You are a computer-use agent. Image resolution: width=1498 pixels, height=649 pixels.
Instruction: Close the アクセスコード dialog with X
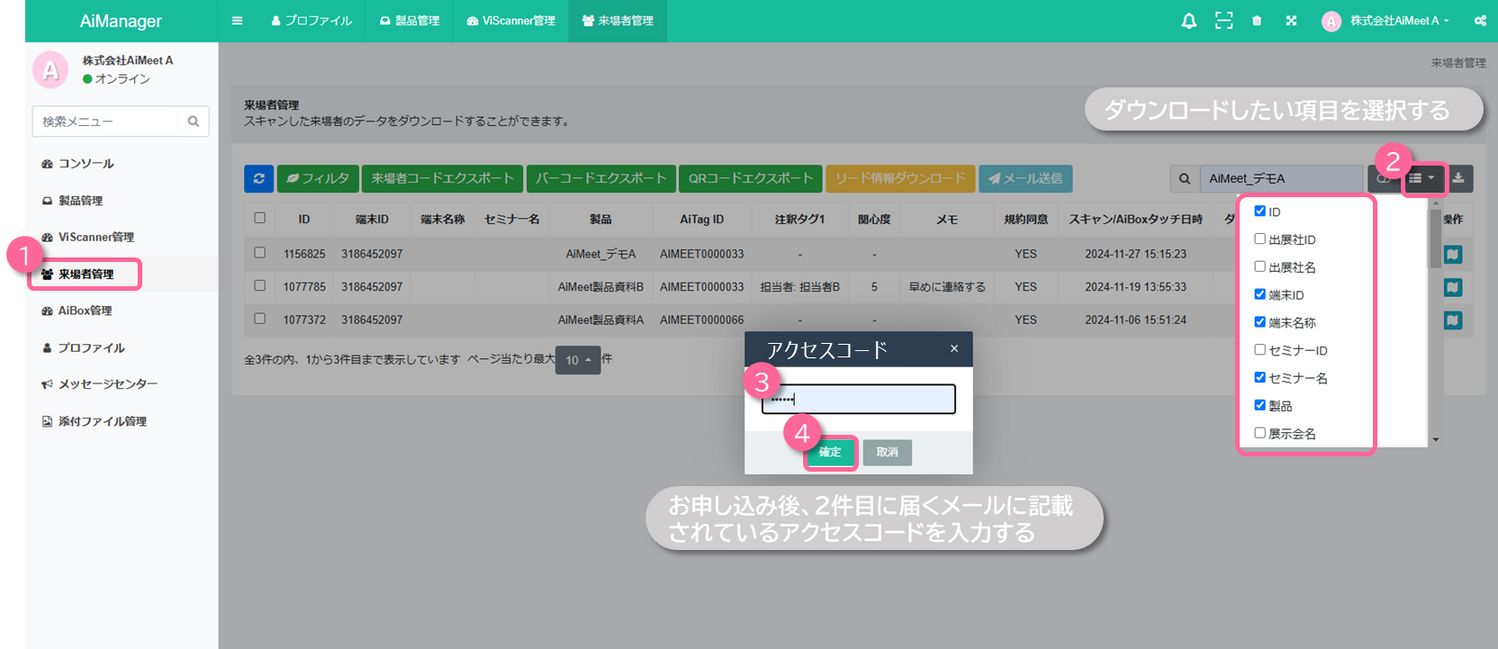(x=954, y=349)
